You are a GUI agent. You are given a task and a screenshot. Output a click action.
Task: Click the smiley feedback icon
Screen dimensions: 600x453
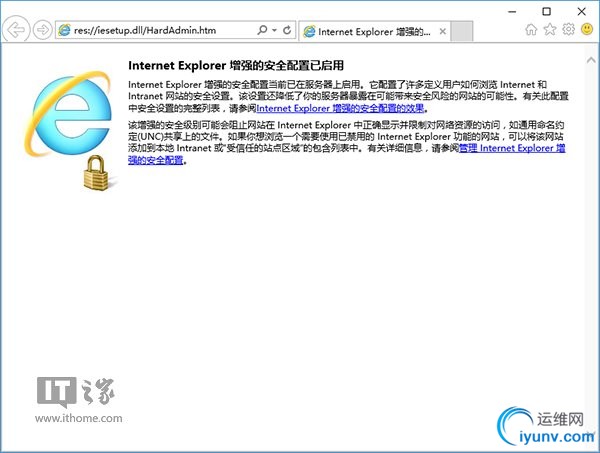point(587,29)
